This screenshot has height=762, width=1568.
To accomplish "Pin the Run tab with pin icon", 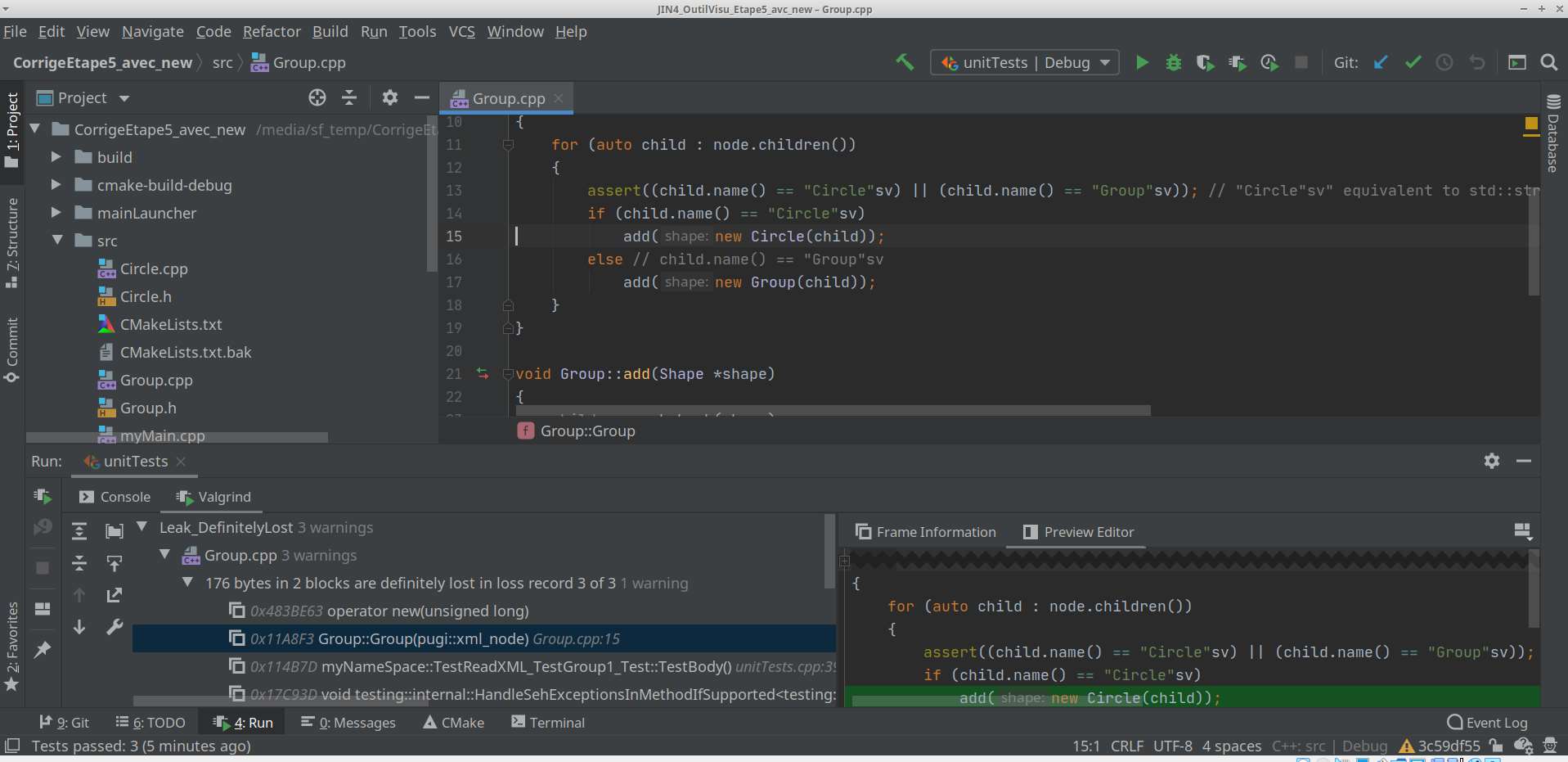I will tap(43, 649).
